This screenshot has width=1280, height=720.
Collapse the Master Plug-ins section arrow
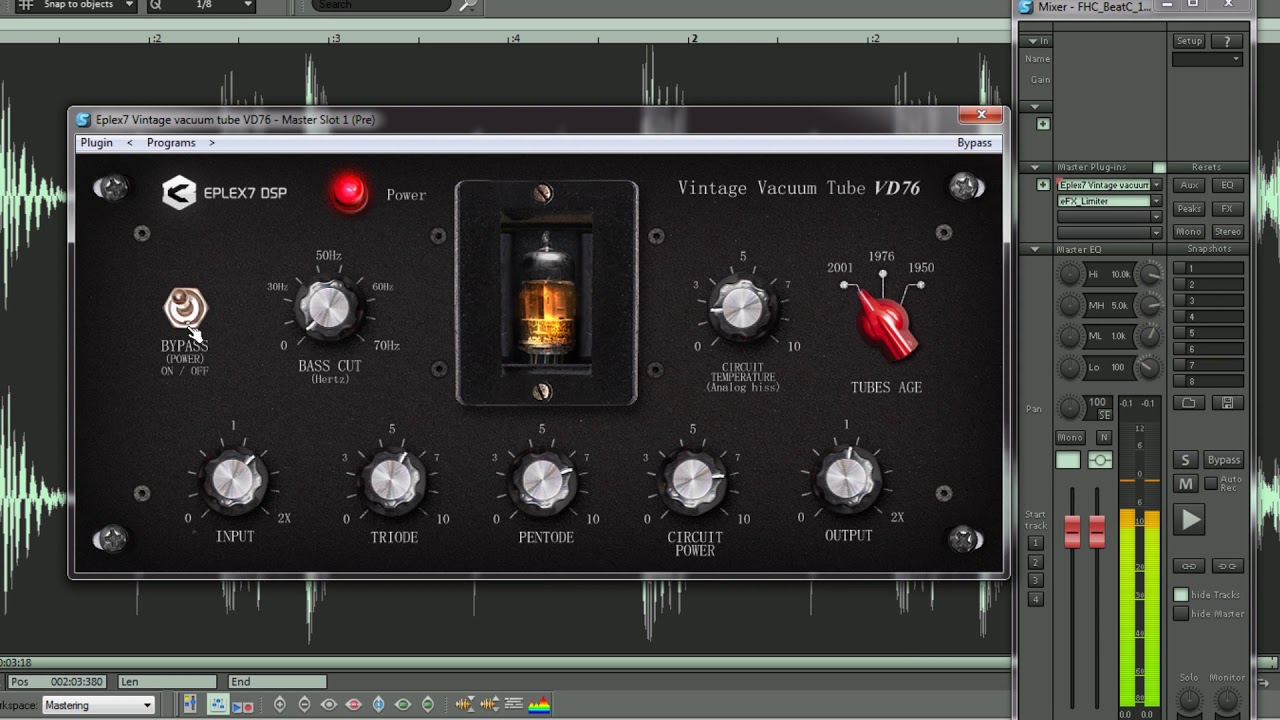[x=1035, y=167]
